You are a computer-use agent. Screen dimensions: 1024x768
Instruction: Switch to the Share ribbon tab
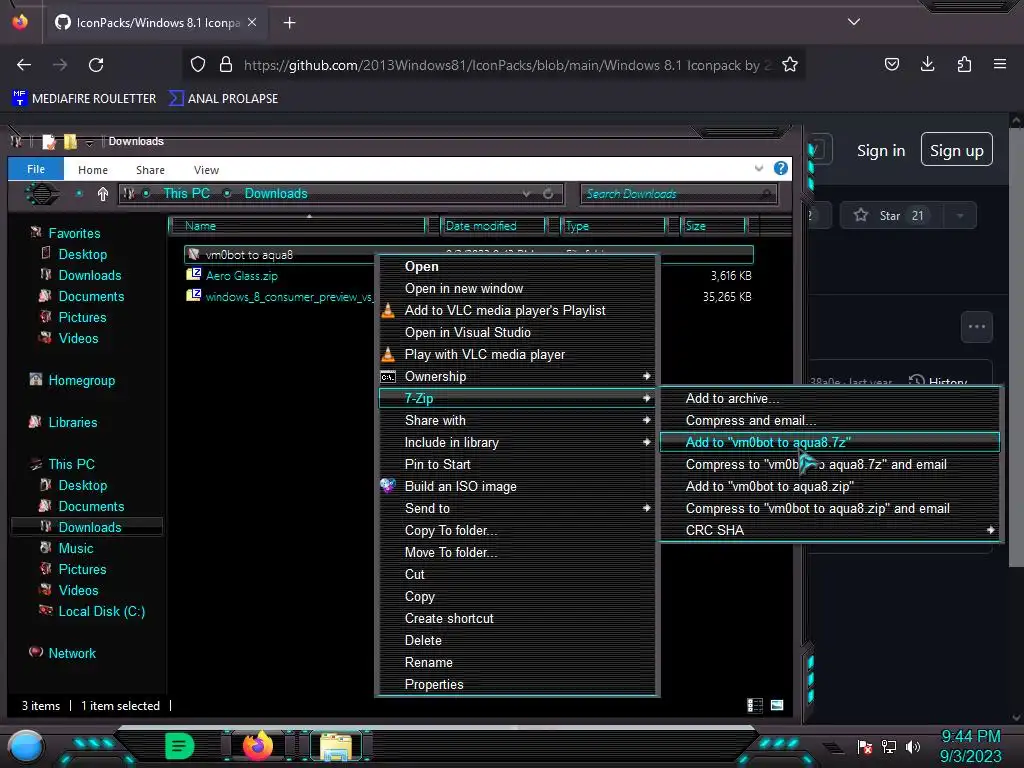(x=150, y=170)
